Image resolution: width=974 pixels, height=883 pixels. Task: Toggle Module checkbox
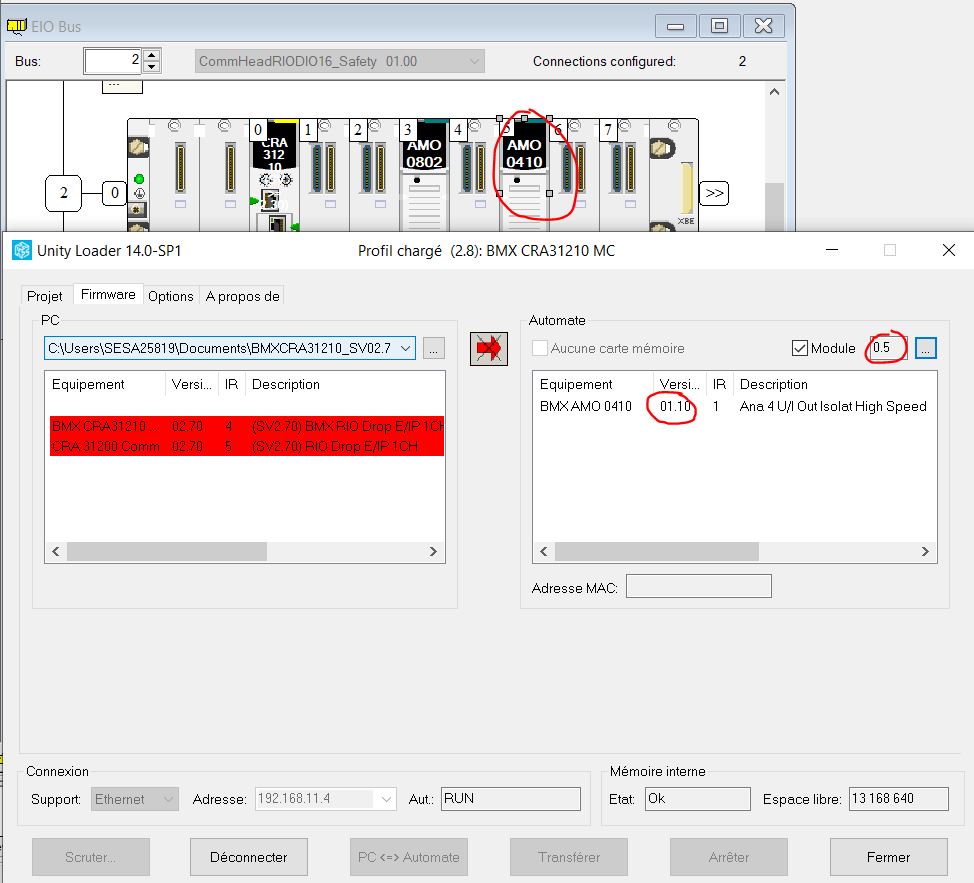(800, 348)
